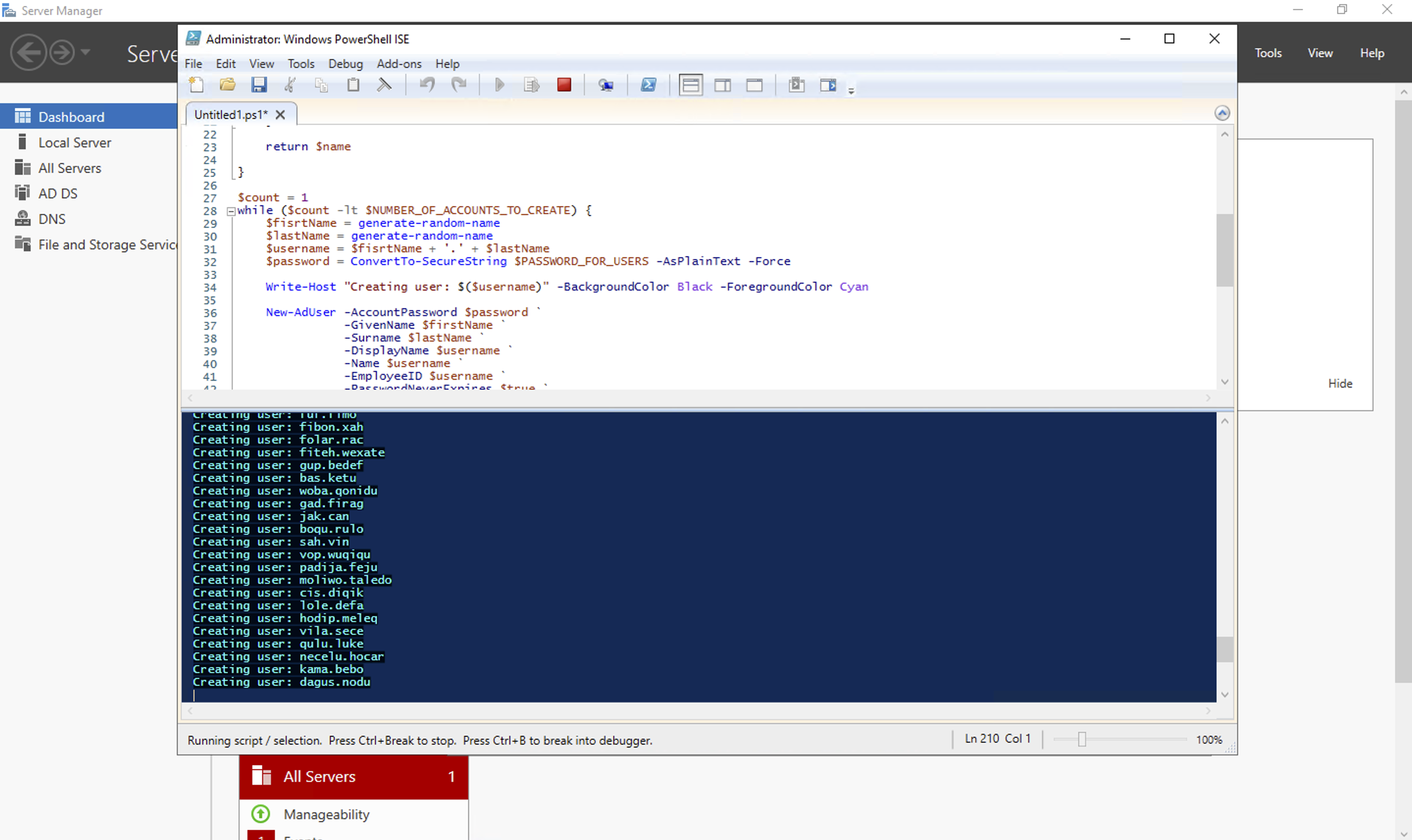Collapse the script pane with the round chevron
The image size is (1412, 840).
coord(1222,113)
